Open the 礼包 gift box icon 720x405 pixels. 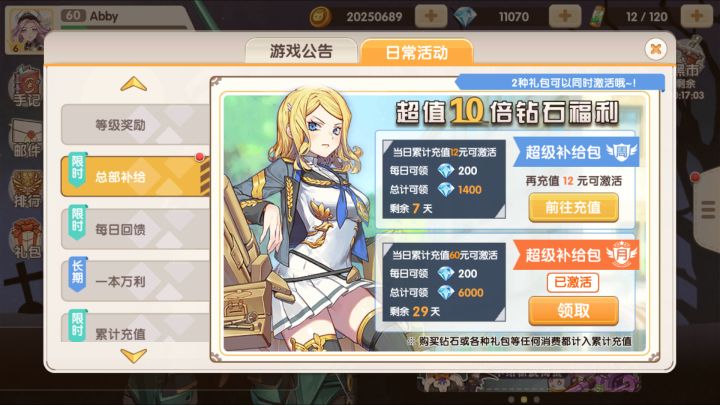[26, 239]
